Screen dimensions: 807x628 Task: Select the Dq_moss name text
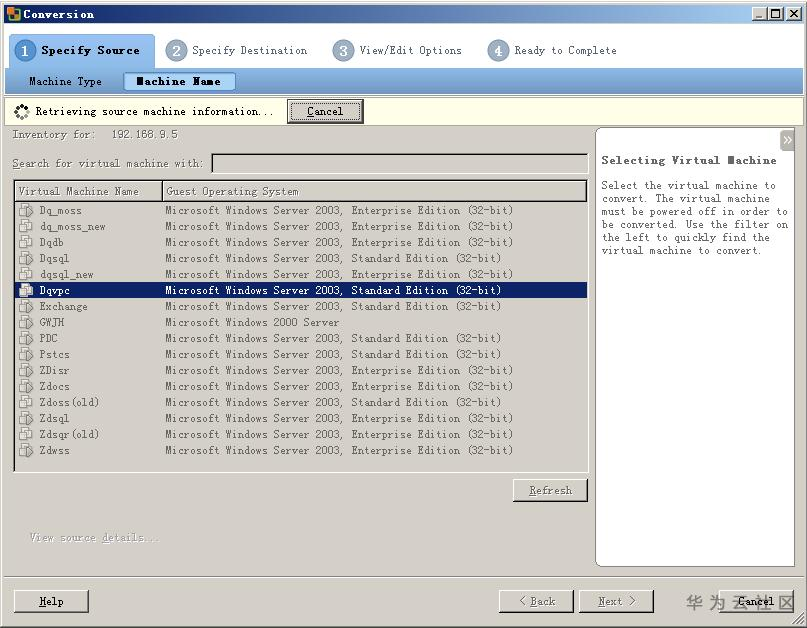[61, 211]
